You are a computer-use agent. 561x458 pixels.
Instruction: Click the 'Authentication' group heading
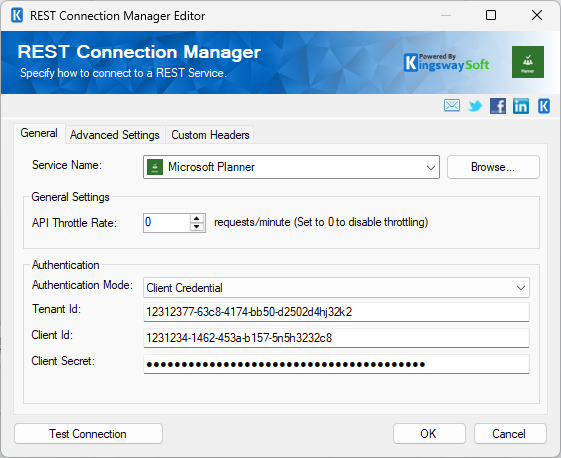pos(65,265)
